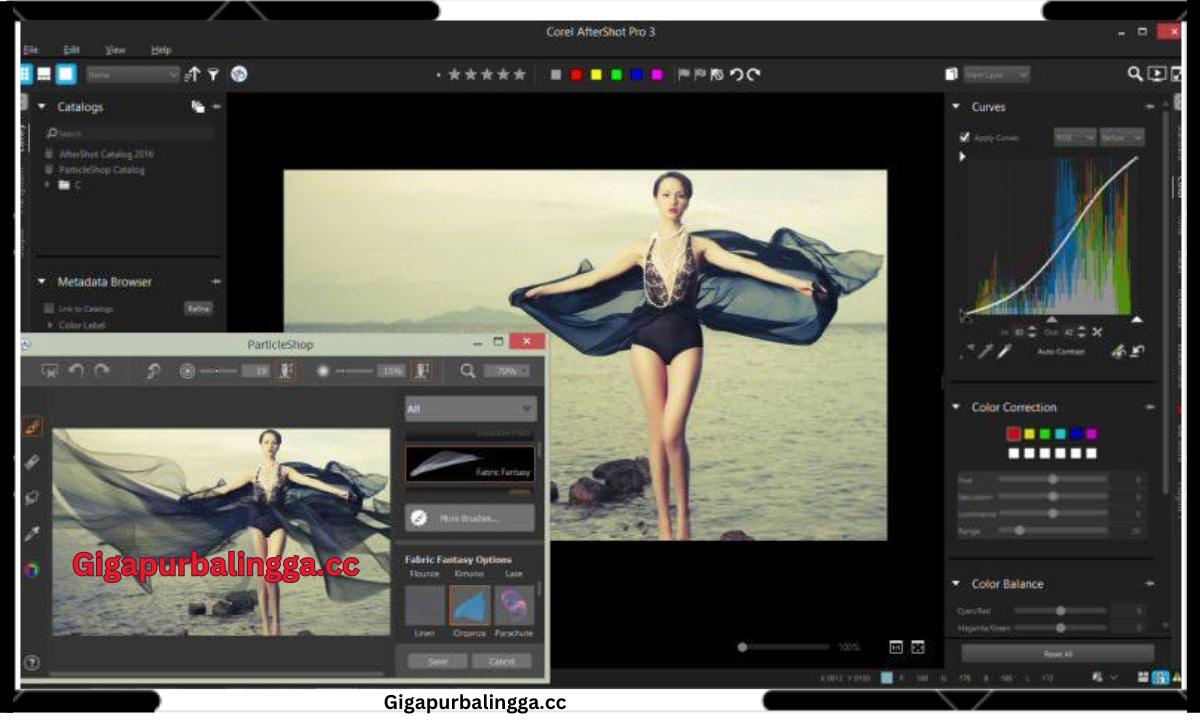Screen dimensions: 1200x720
Task: Collapse the Catalogs panel
Action: (42, 106)
